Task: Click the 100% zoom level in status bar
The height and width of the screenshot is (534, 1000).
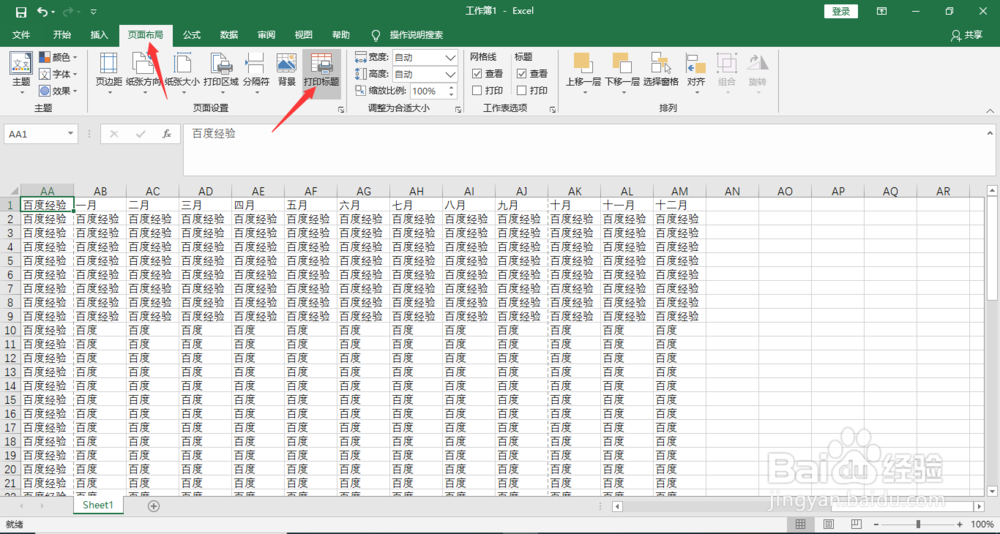Action: 982,524
